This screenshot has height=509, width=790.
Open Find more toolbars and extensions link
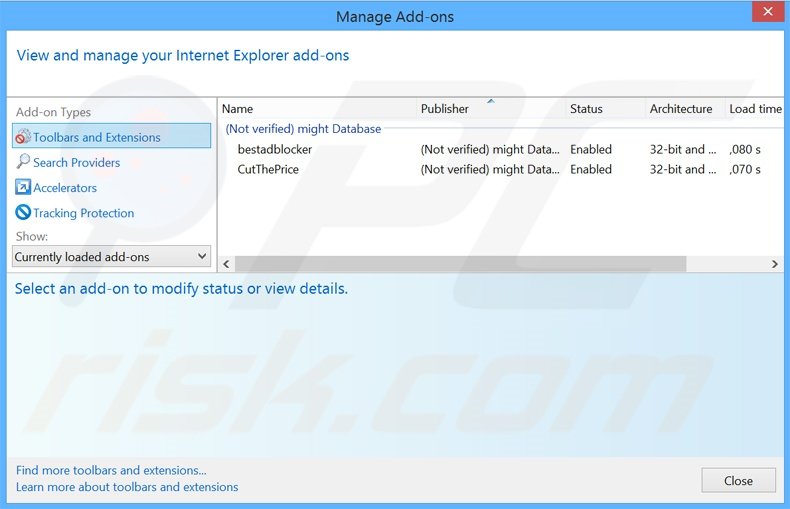(111, 470)
